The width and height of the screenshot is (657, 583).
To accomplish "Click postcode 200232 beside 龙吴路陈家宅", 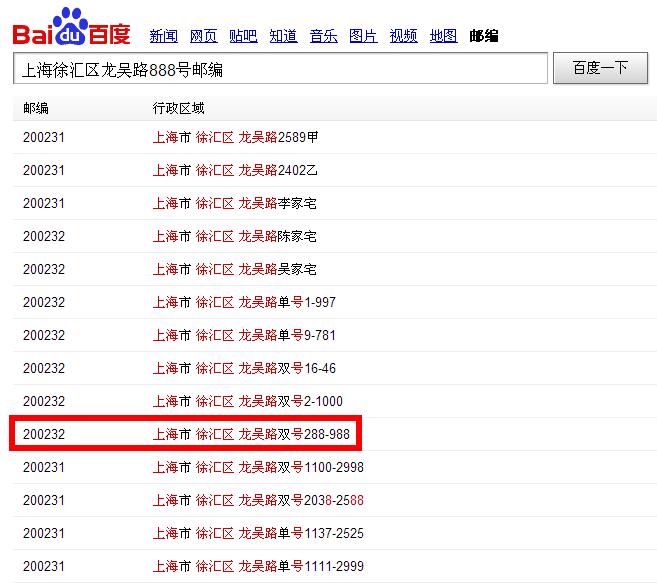I will pyautogui.click(x=44, y=236).
